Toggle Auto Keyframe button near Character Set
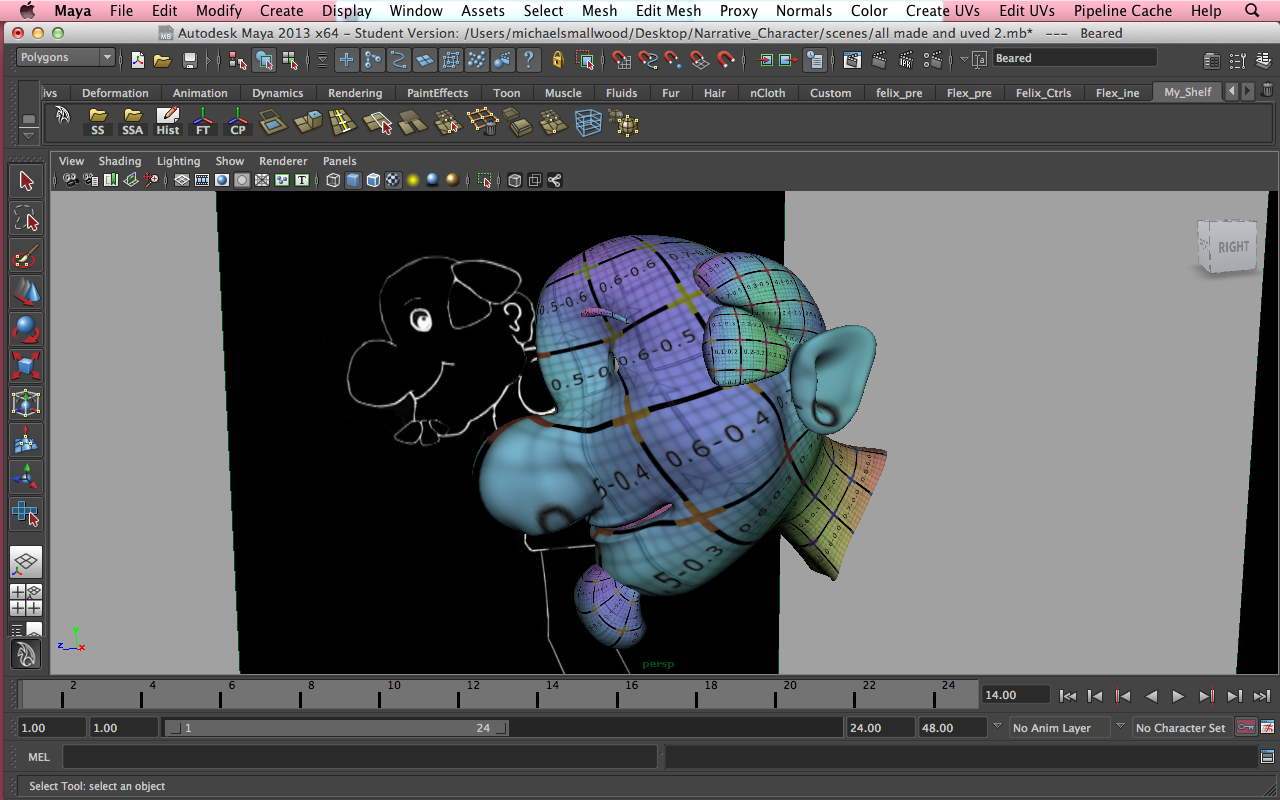 pos(1246,727)
